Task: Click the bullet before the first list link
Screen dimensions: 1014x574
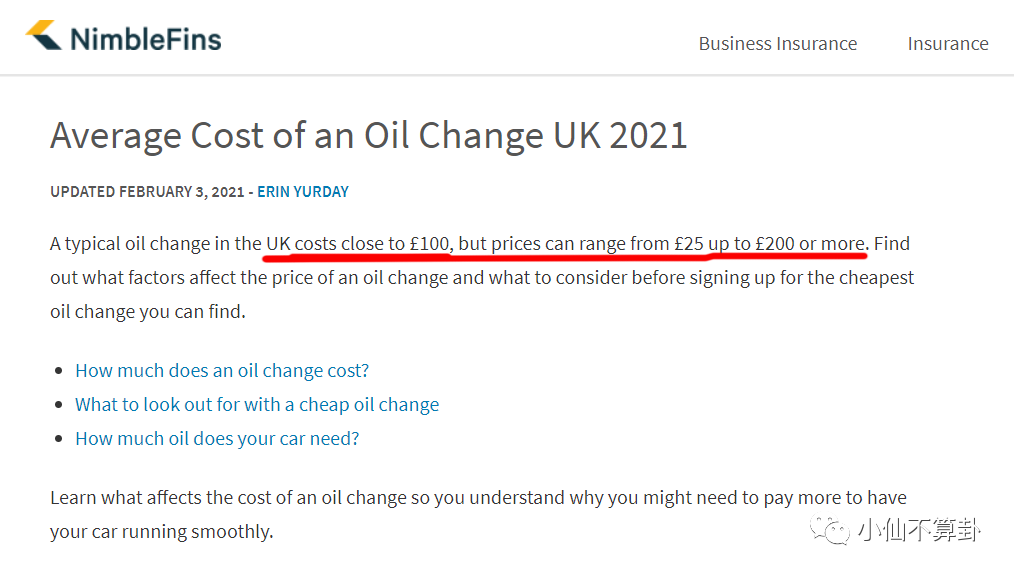Action: click(x=60, y=372)
